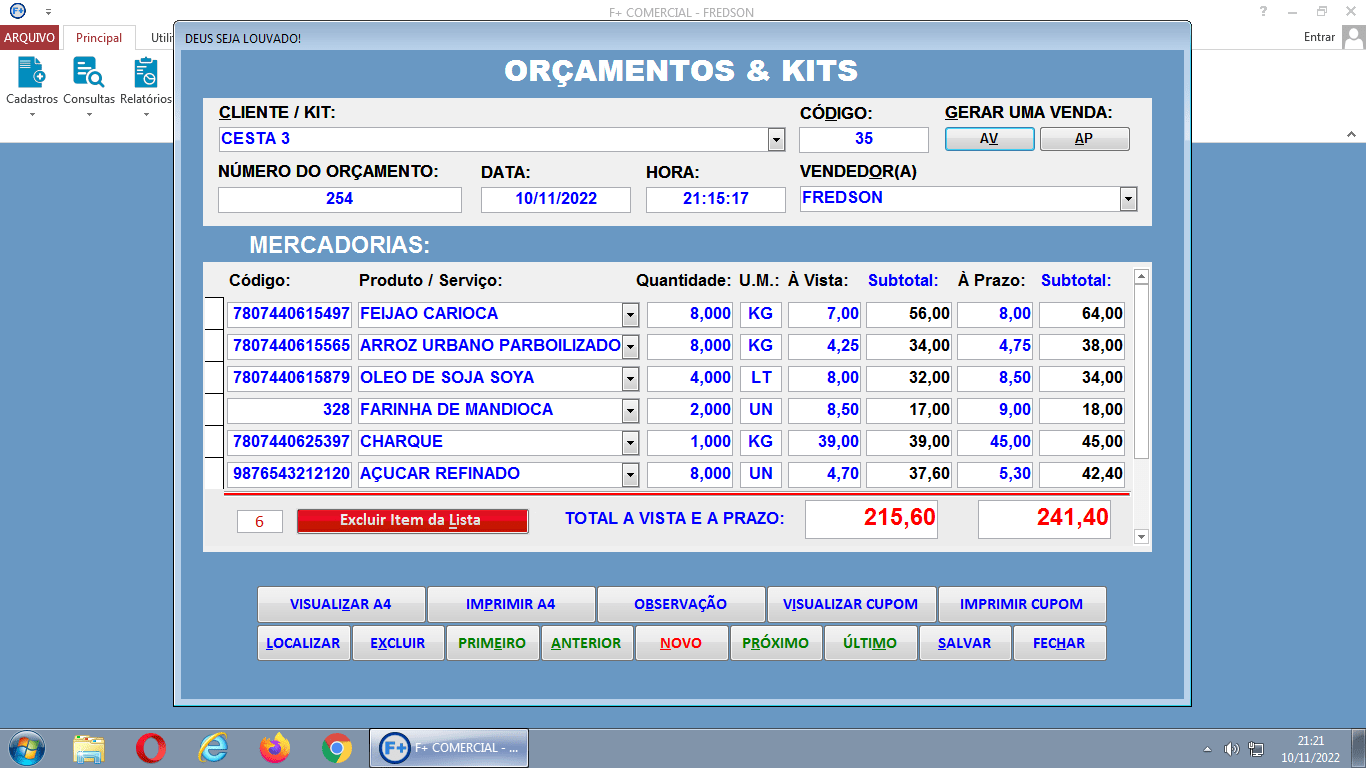This screenshot has width=1366, height=768.
Task: Open the ARQUIVO menu tab
Action: [30, 38]
